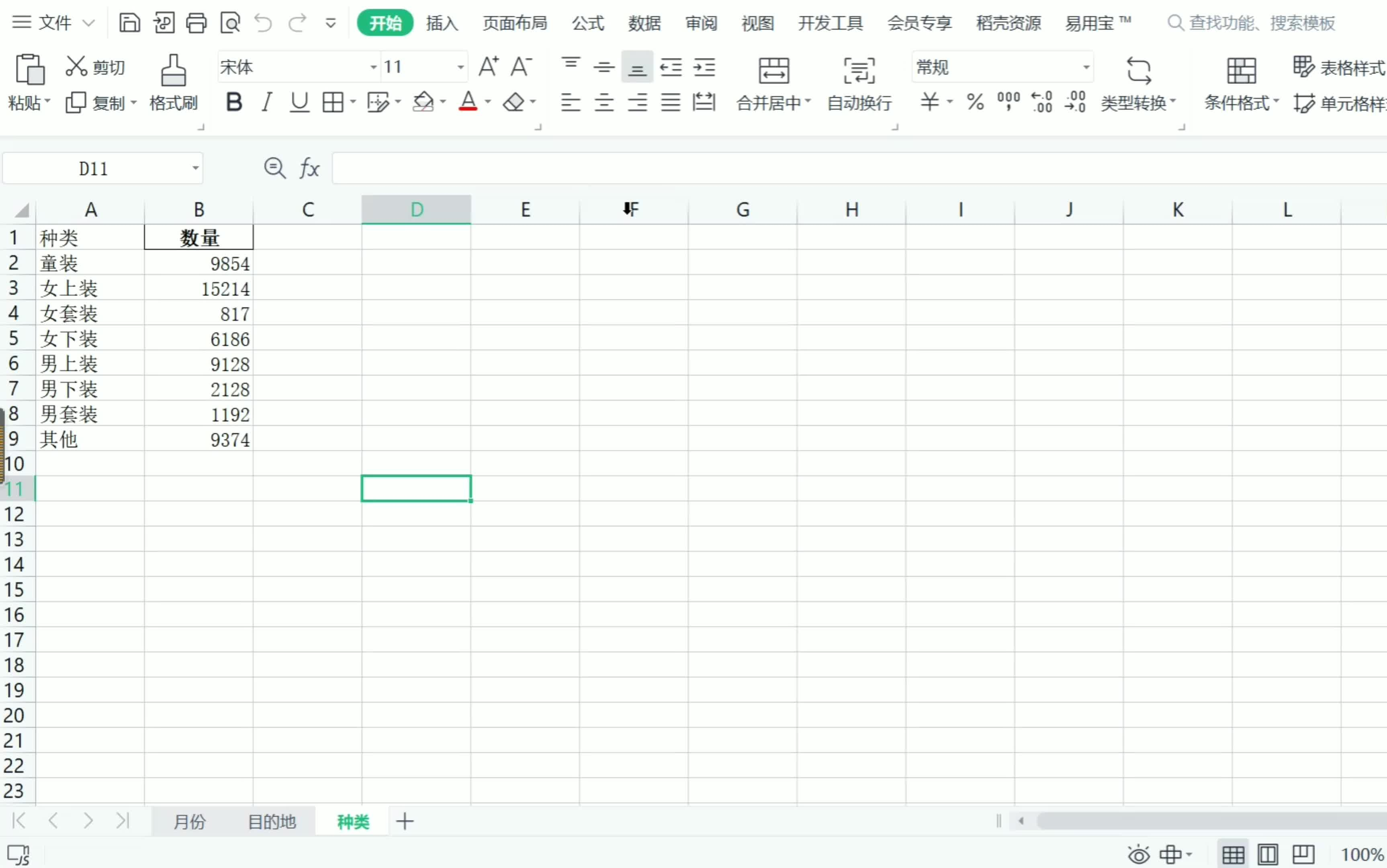Add a new sheet with the plus button
The image size is (1387, 868).
[405, 821]
